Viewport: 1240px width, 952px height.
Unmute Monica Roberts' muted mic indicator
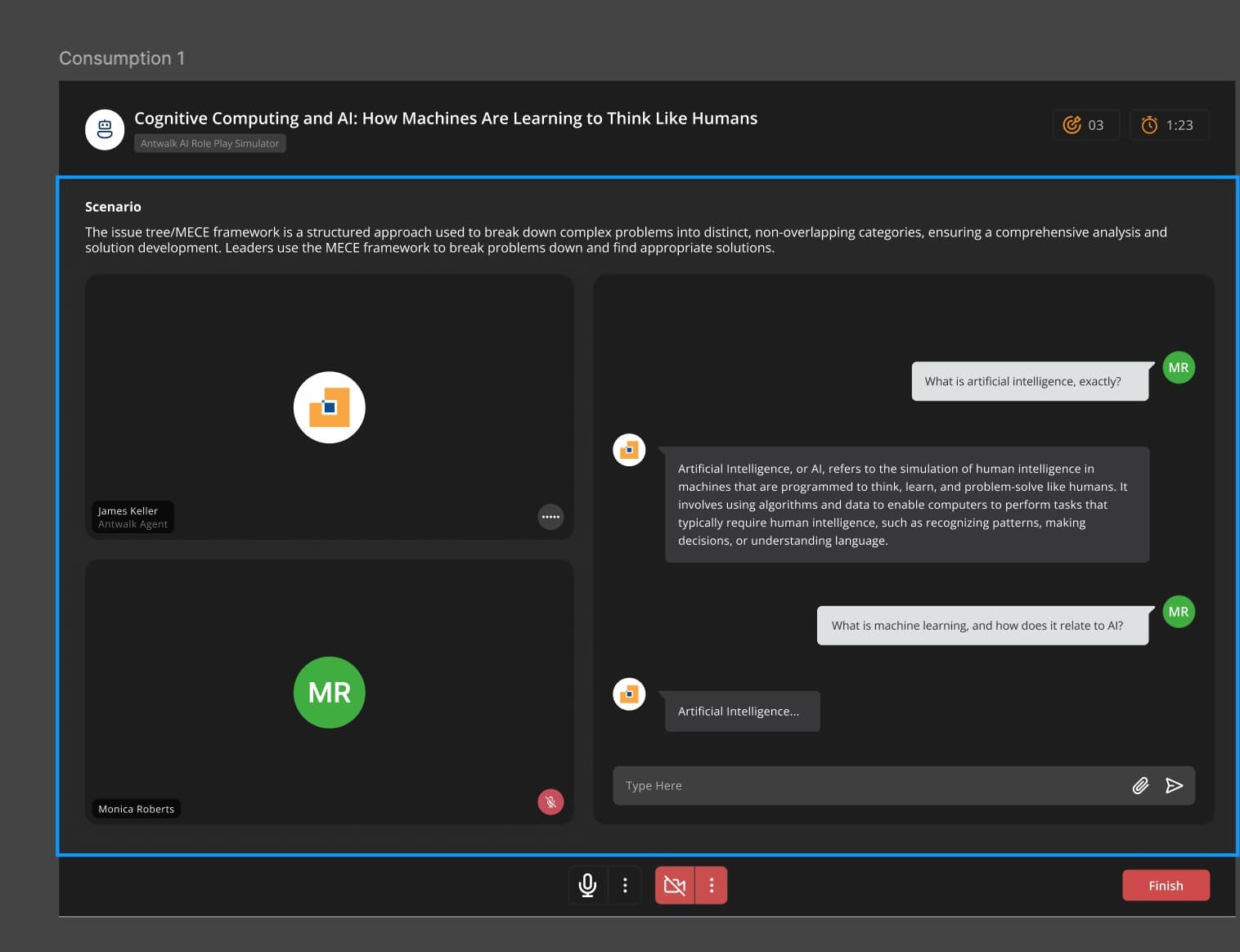[550, 802]
